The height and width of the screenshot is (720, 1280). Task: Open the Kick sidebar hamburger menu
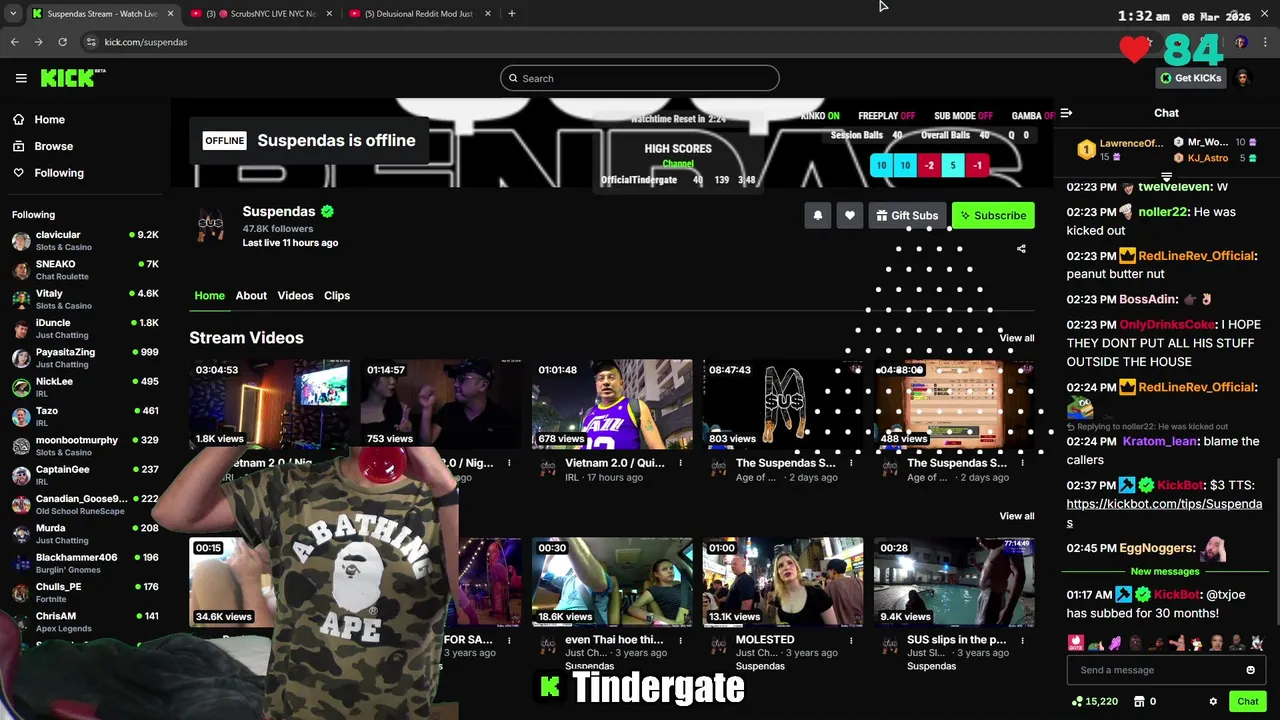pyautogui.click(x=21, y=78)
